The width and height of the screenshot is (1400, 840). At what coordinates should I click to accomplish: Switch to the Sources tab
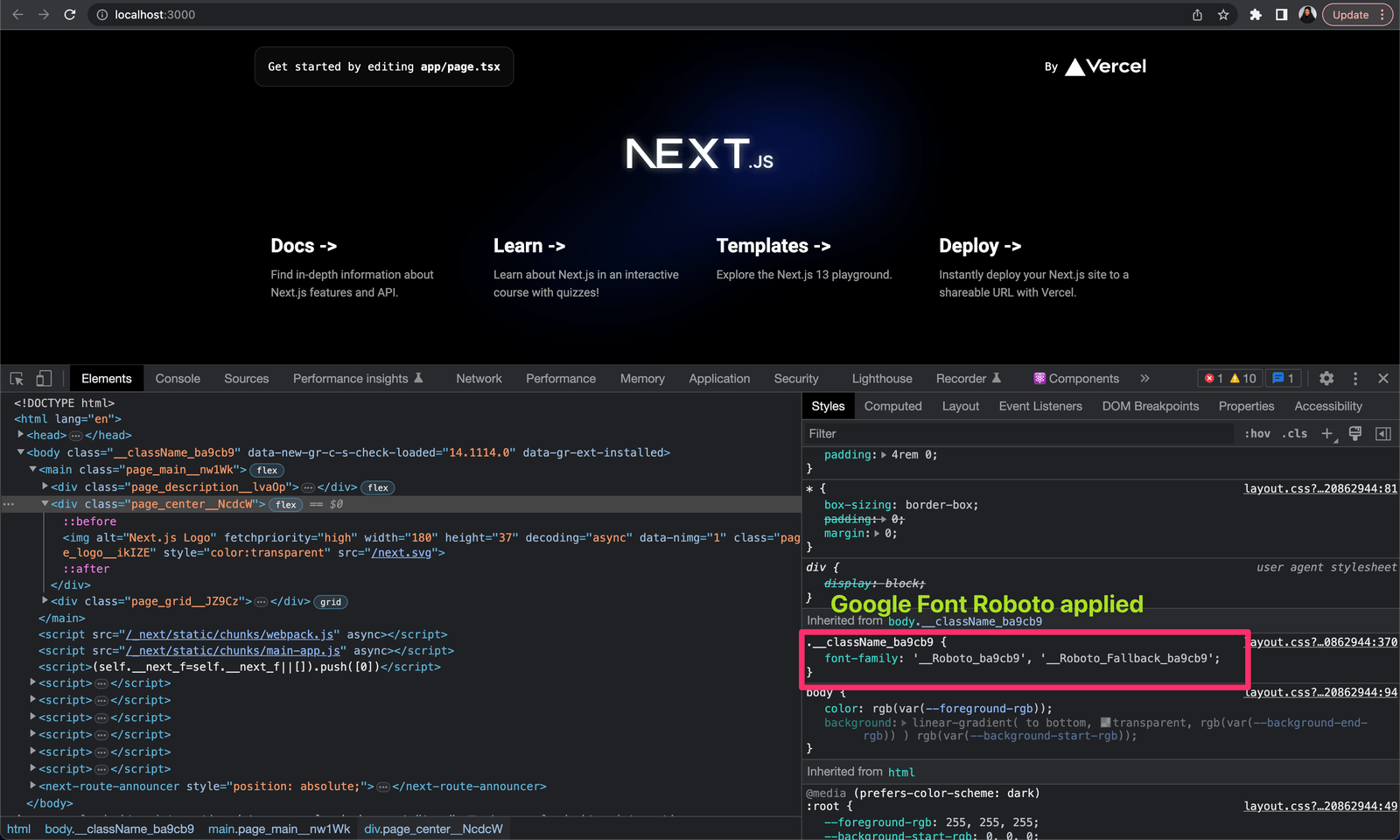(x=247, y=379)
